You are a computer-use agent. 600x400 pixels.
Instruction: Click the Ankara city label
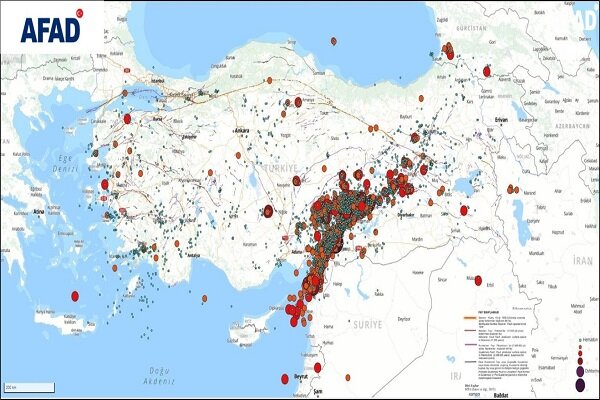tap(239, 130)
